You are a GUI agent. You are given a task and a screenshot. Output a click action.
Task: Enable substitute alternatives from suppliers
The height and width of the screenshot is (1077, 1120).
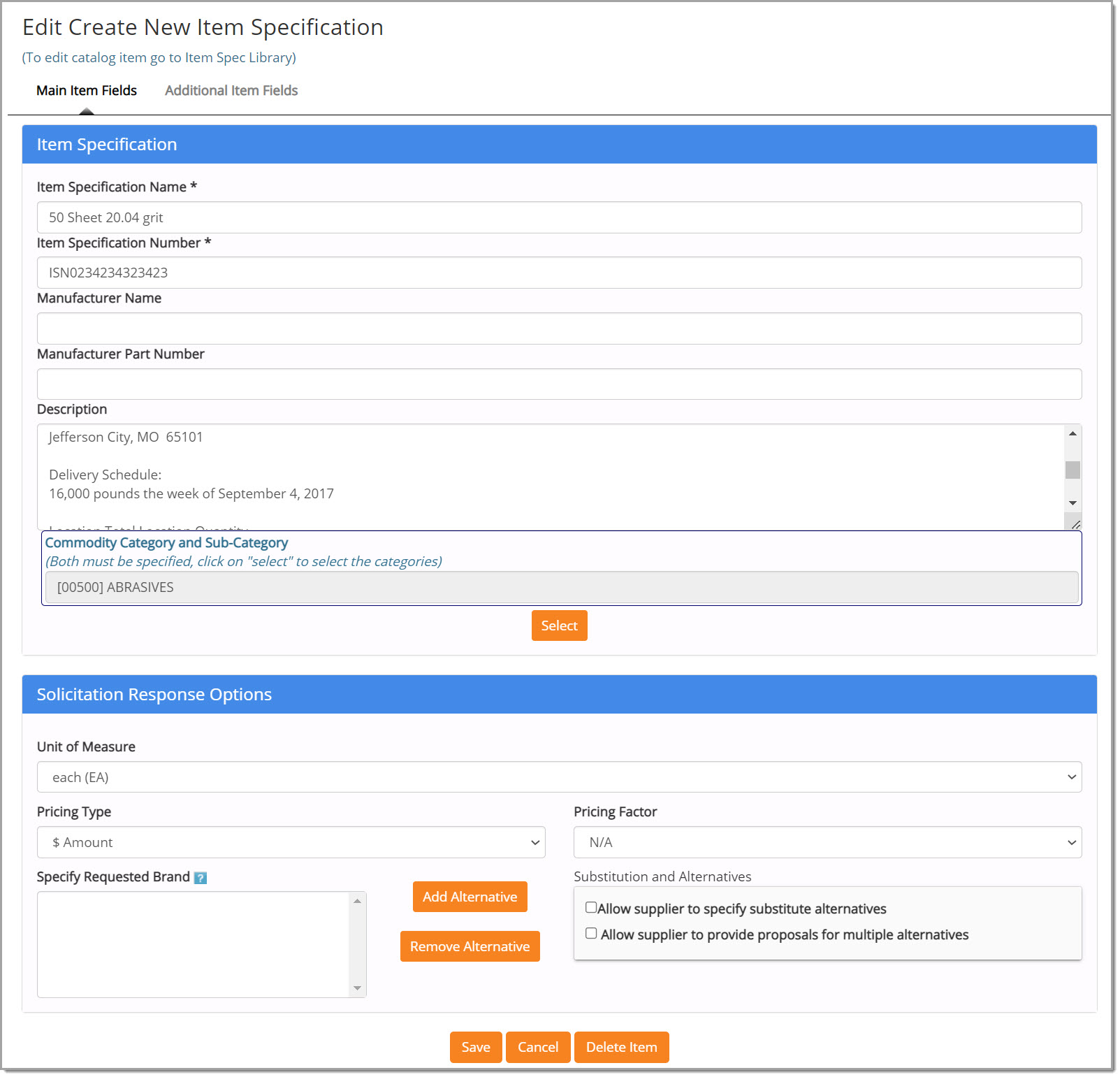(x=592, y=906)
